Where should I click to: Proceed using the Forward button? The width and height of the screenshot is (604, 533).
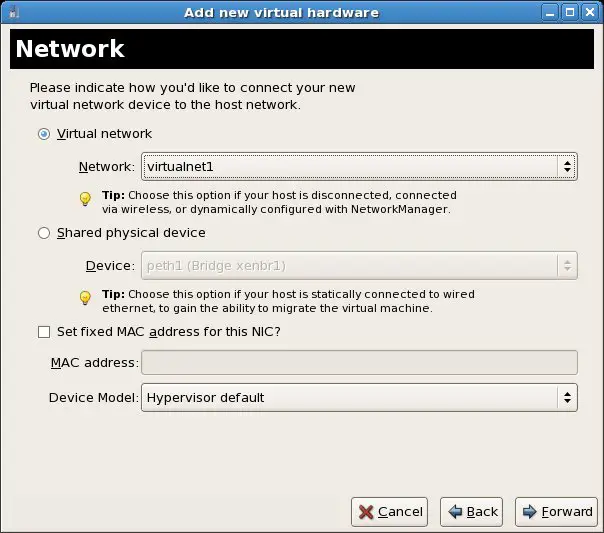[x=557, y=511]
